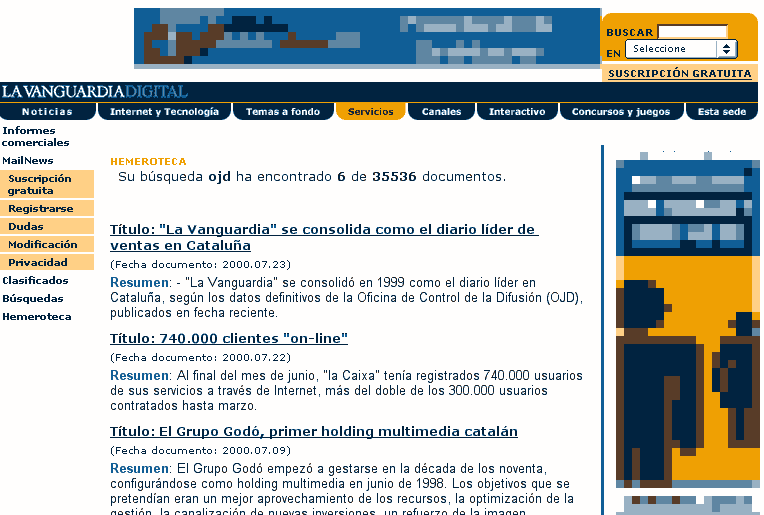Click the date text 2000.07.22
764x515 pixels.
point(254,358)
